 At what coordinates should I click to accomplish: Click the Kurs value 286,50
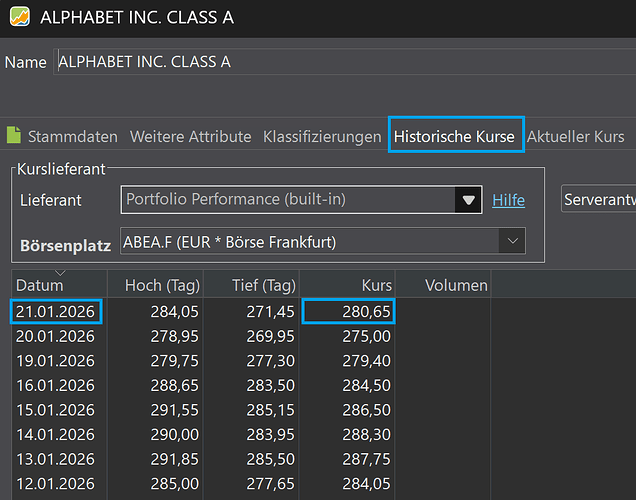coord(366,410)
